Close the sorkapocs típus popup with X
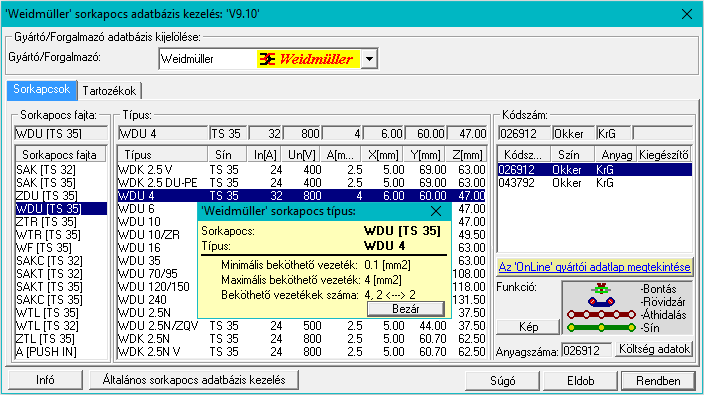This screenshot has width=704, height=395. point(436,211)
